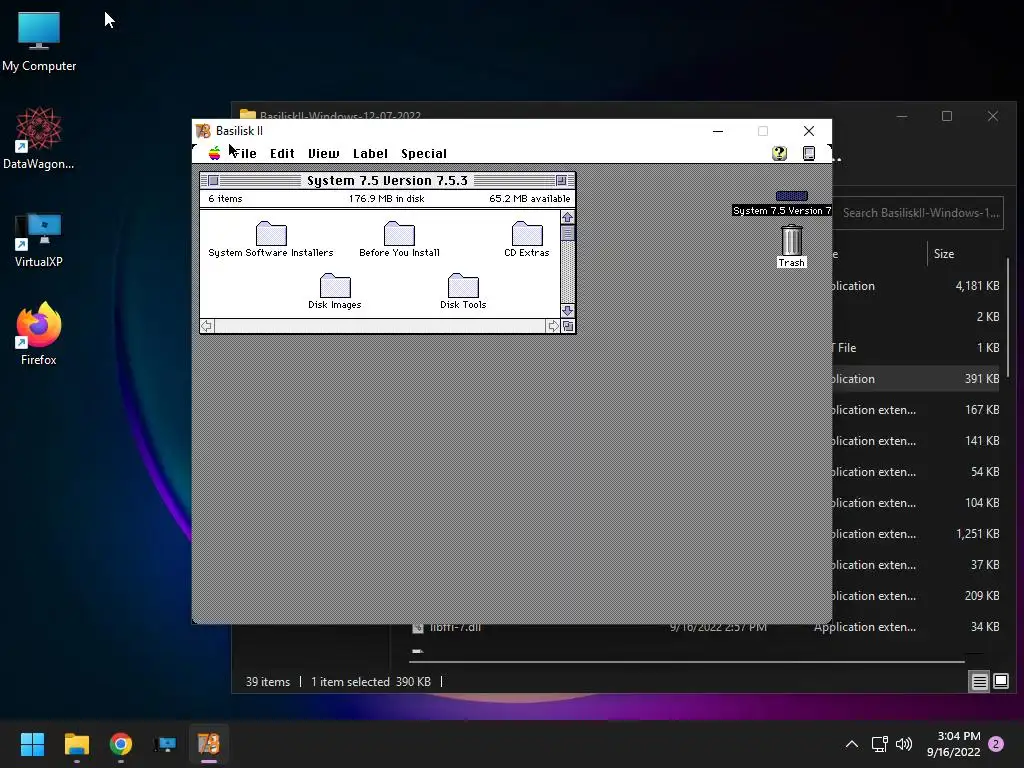Click the Basilisk II taskbar icon
This screenshot has height=768, width=1024.
(209, 744)
